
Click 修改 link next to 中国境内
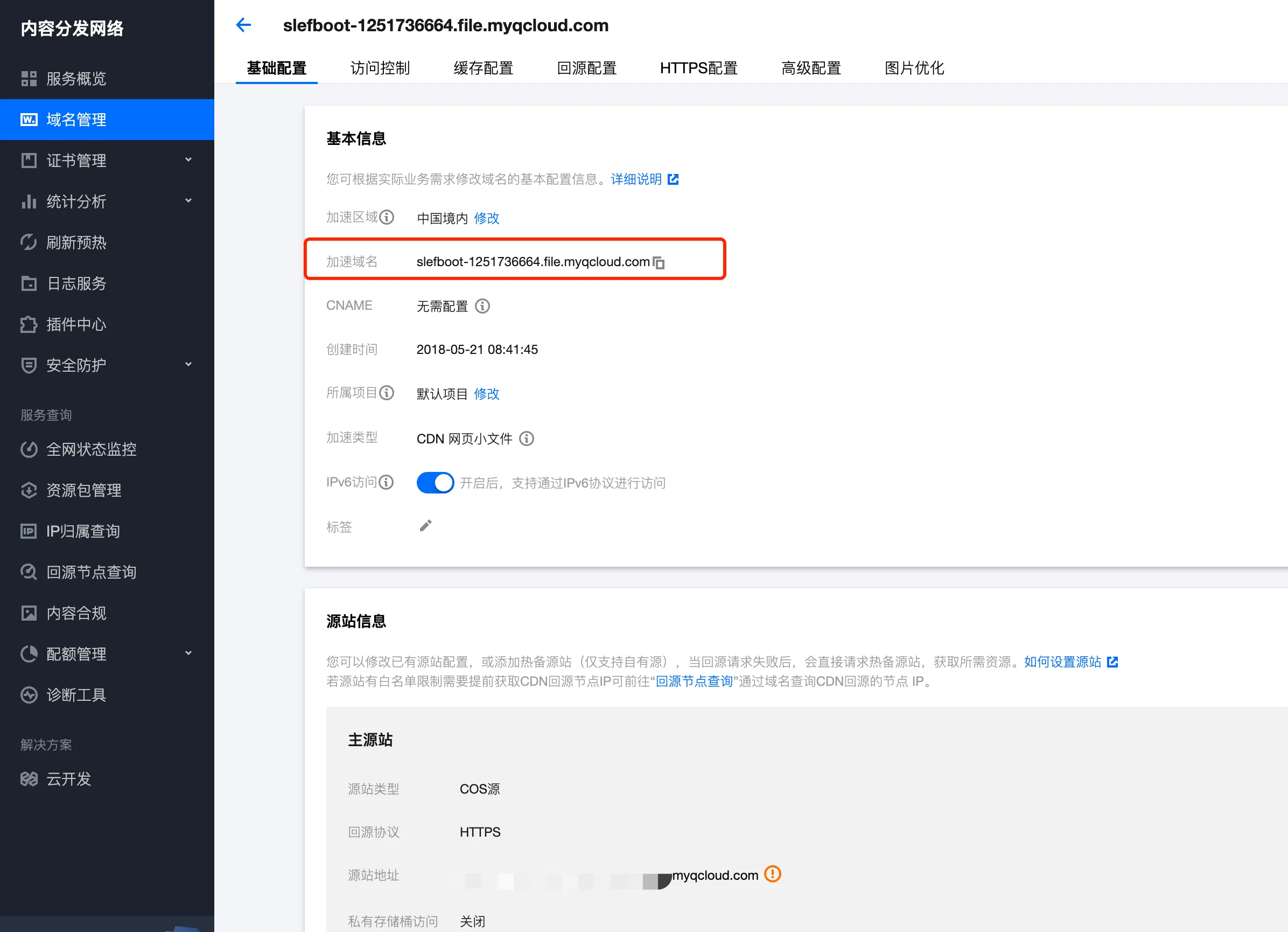pos(487,218)
